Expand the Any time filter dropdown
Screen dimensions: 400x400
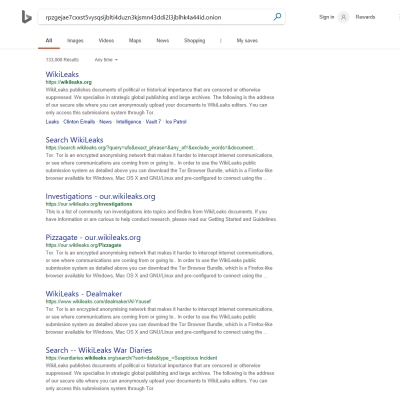[x=106, y=60]
